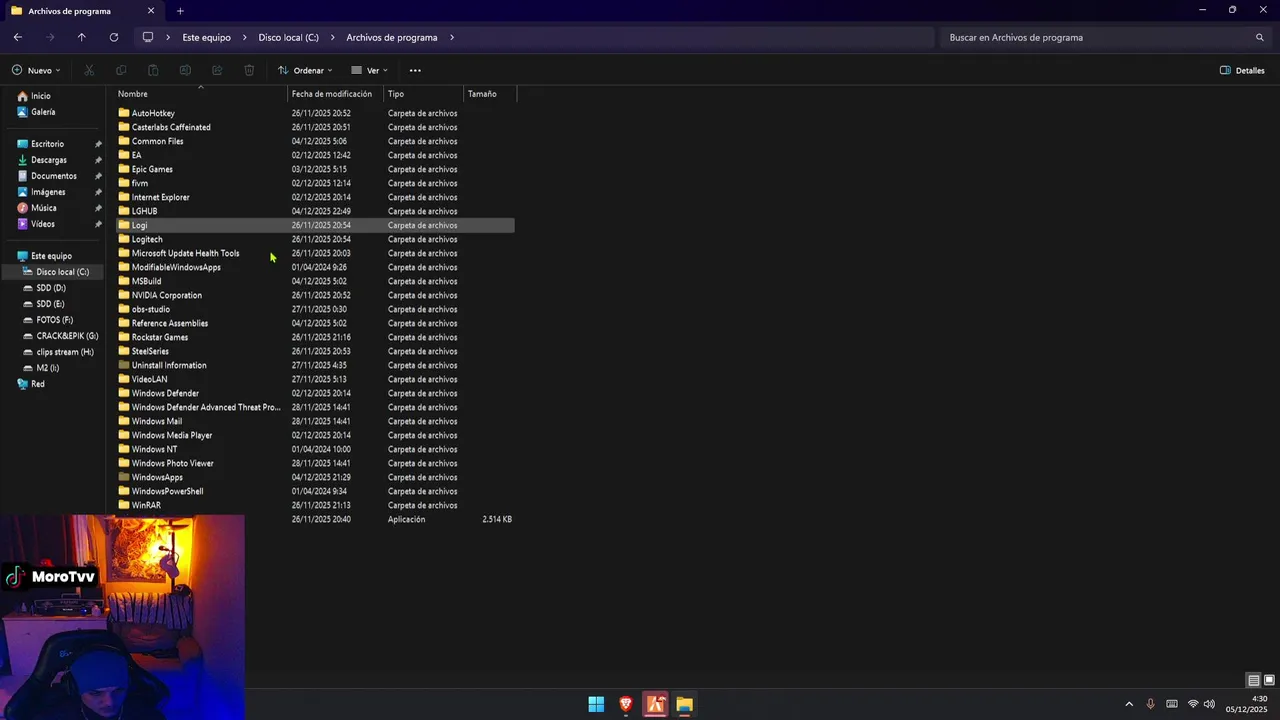
Task: Select CRACK&EPIK (G:) drive
Action: click(67, 336)
